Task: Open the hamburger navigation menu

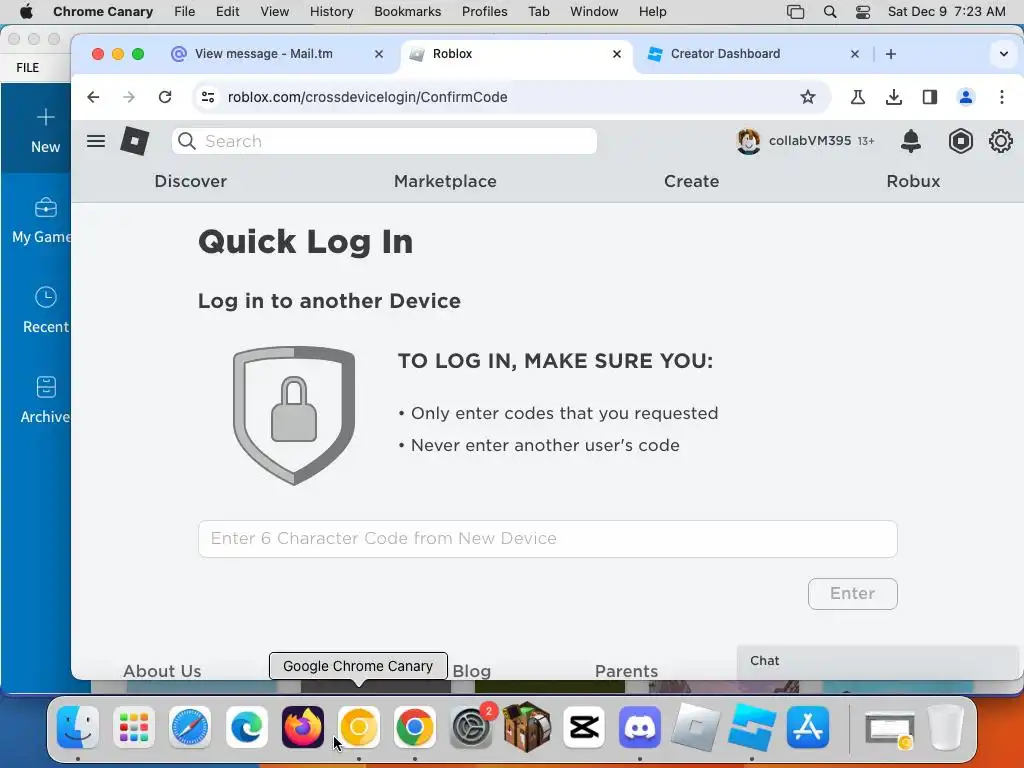Action: 96,141
